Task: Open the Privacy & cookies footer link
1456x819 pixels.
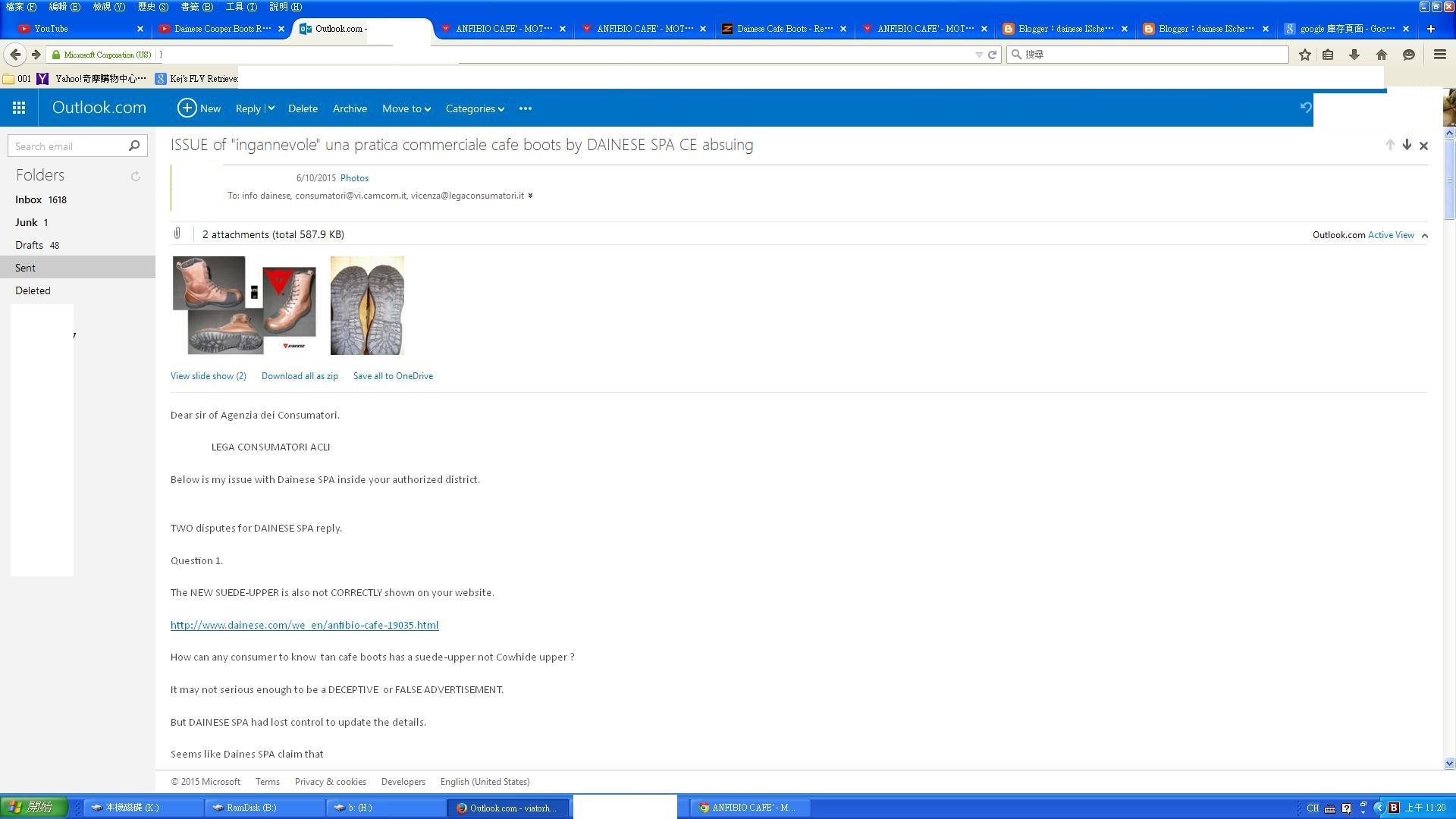Action: (330, 782)
